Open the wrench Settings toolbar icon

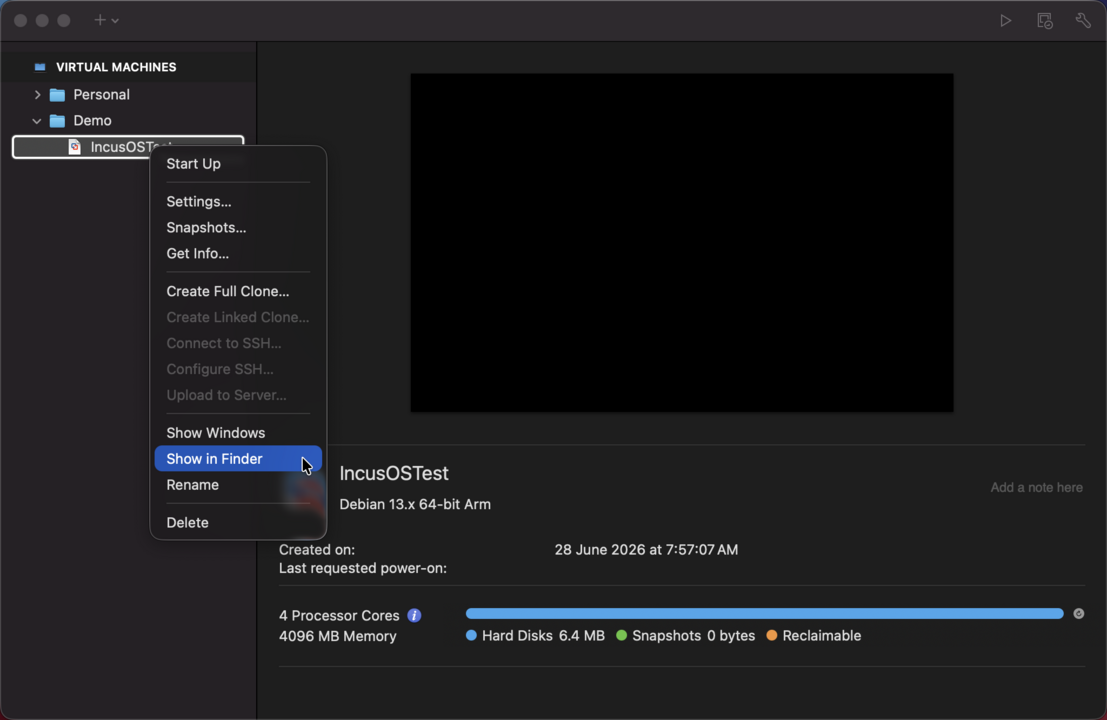[x=1083, y=20]
